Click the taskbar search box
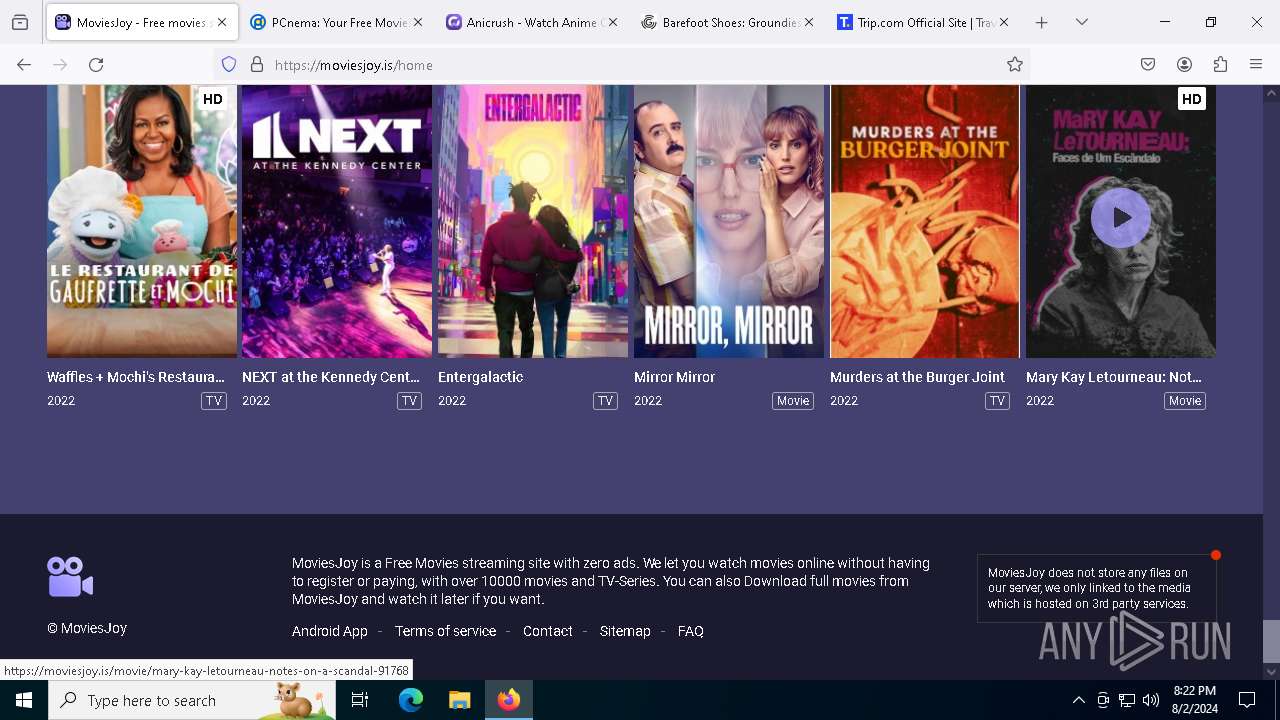This screenshot has height=720, width=1280. 192,700
